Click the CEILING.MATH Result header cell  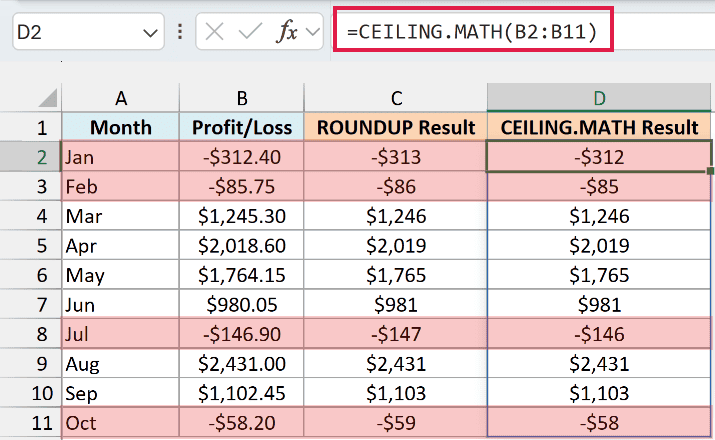point(599,127)
